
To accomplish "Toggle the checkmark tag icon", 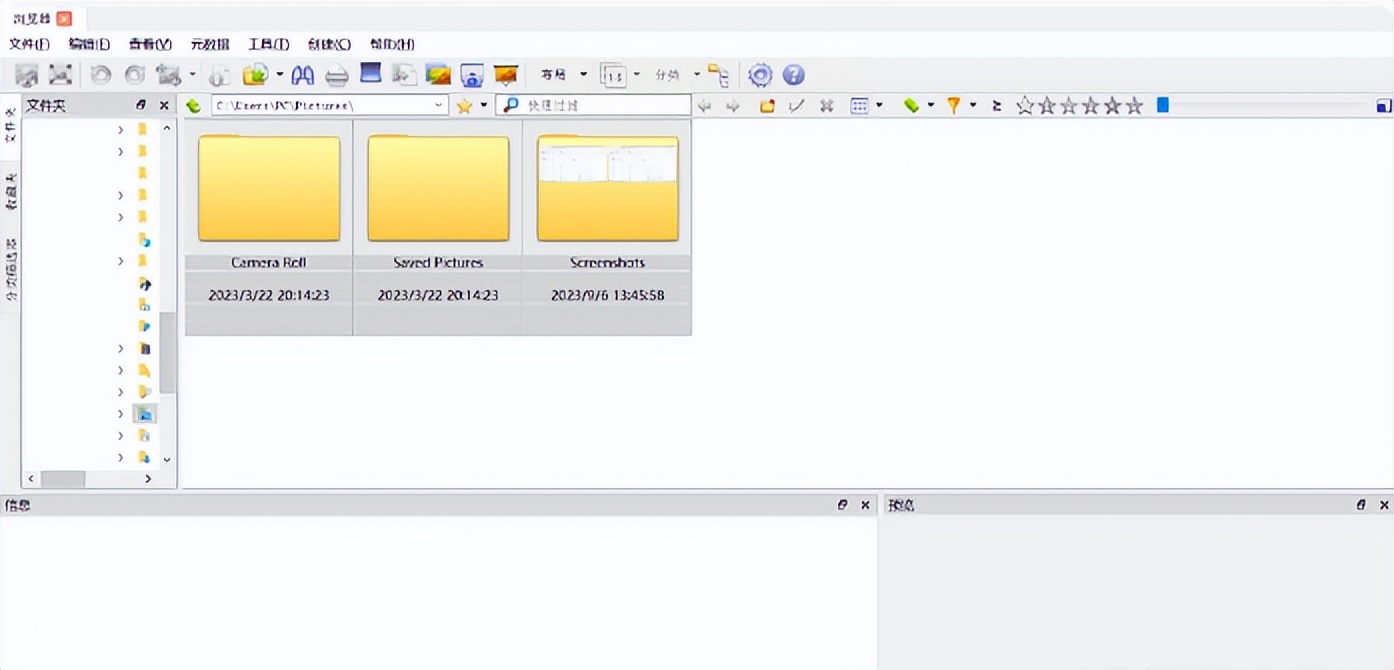I will 796,105.
